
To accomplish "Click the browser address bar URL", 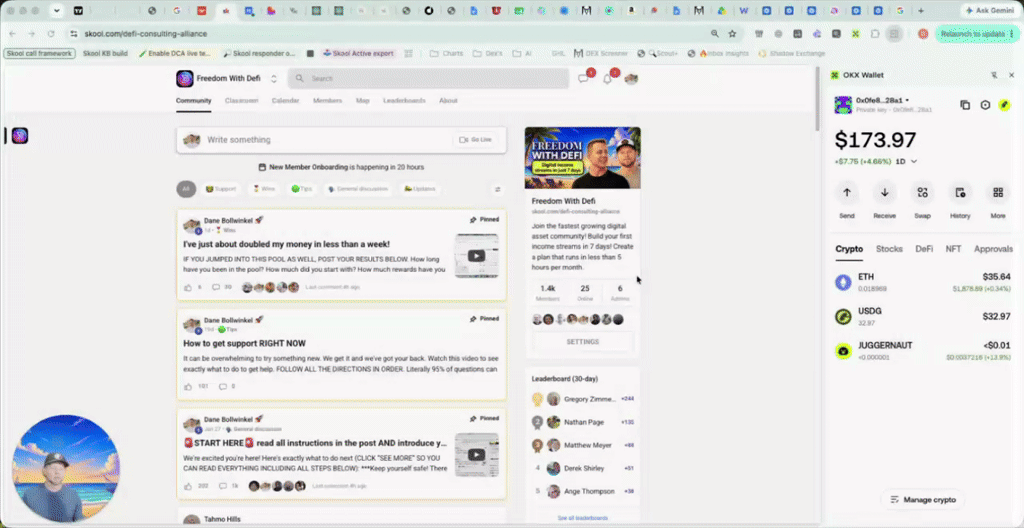I will click(146, 33).
